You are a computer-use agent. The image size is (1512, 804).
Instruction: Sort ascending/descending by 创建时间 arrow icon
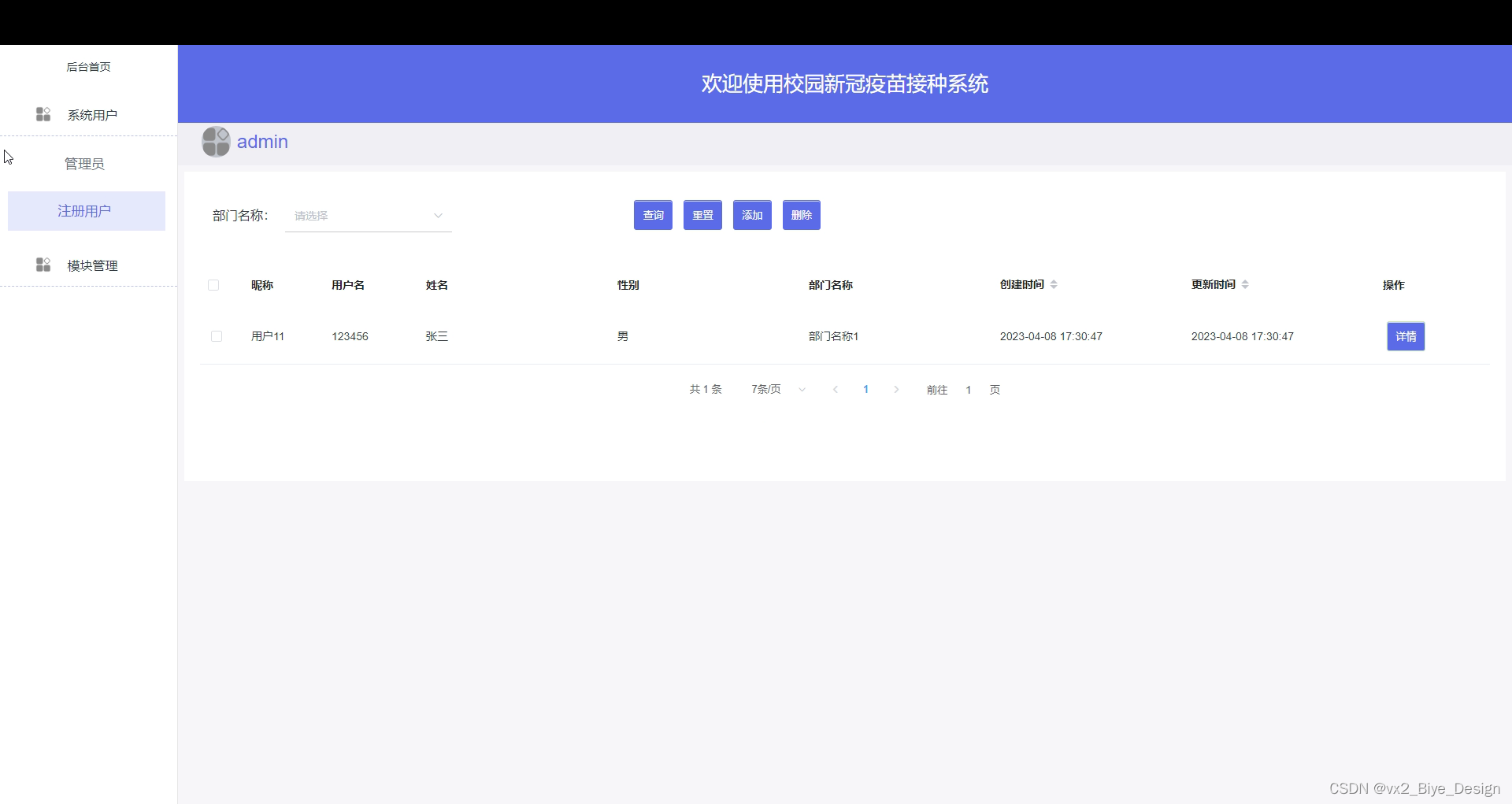pyautogui.click(x=1054, y=284)
